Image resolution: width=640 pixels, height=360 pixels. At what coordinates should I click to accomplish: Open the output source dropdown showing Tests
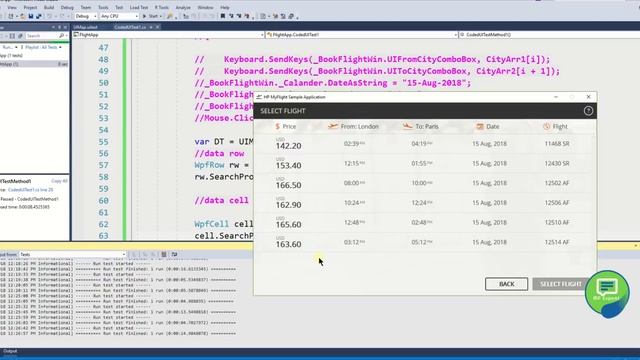pos(73,254)
